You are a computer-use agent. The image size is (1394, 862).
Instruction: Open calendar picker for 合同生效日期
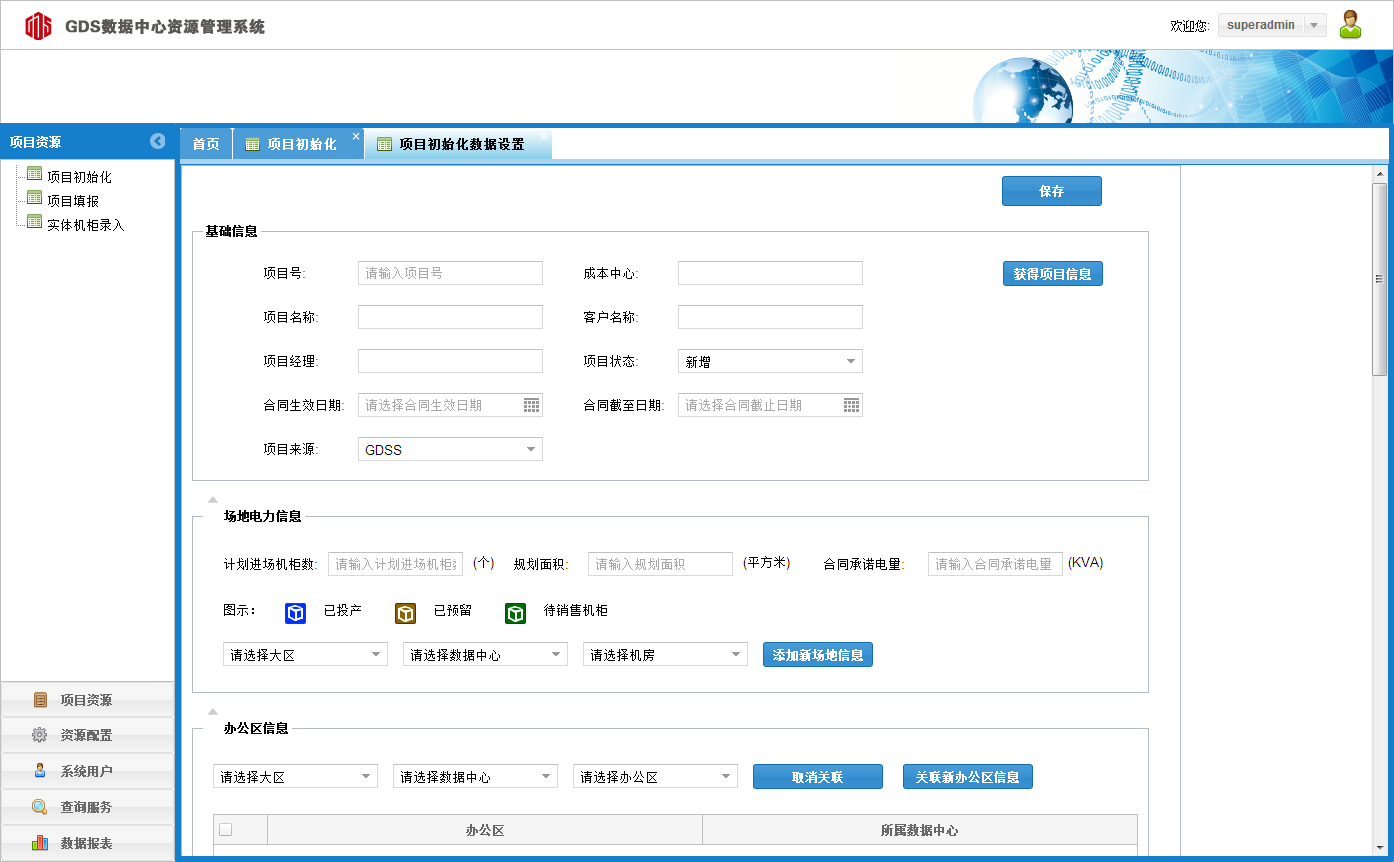tap(532, 405)
